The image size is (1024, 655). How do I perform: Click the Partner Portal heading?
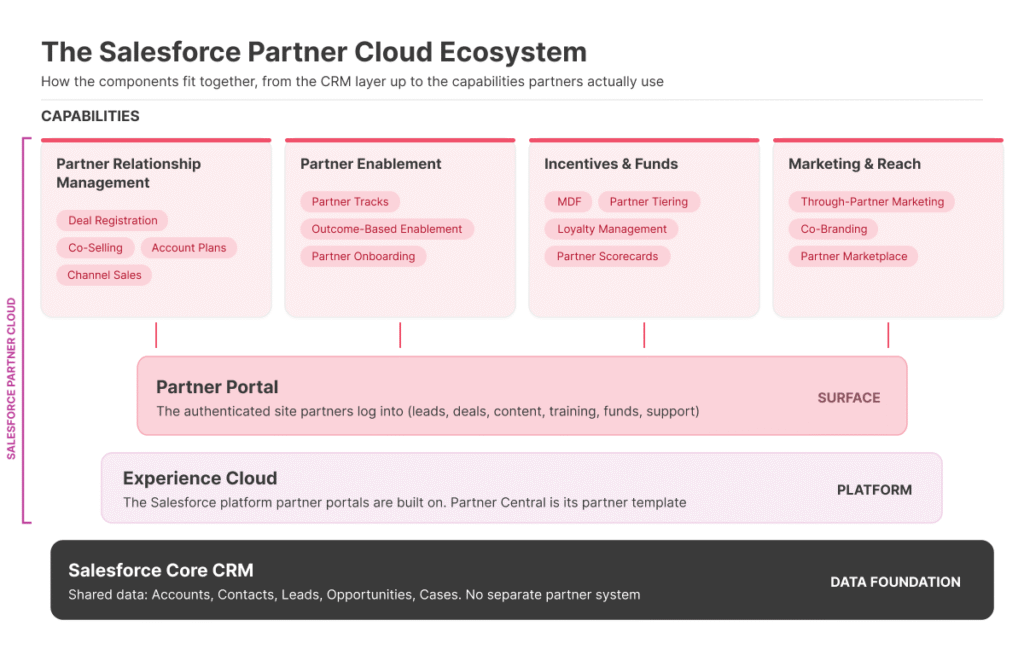[x=217, y=387]
